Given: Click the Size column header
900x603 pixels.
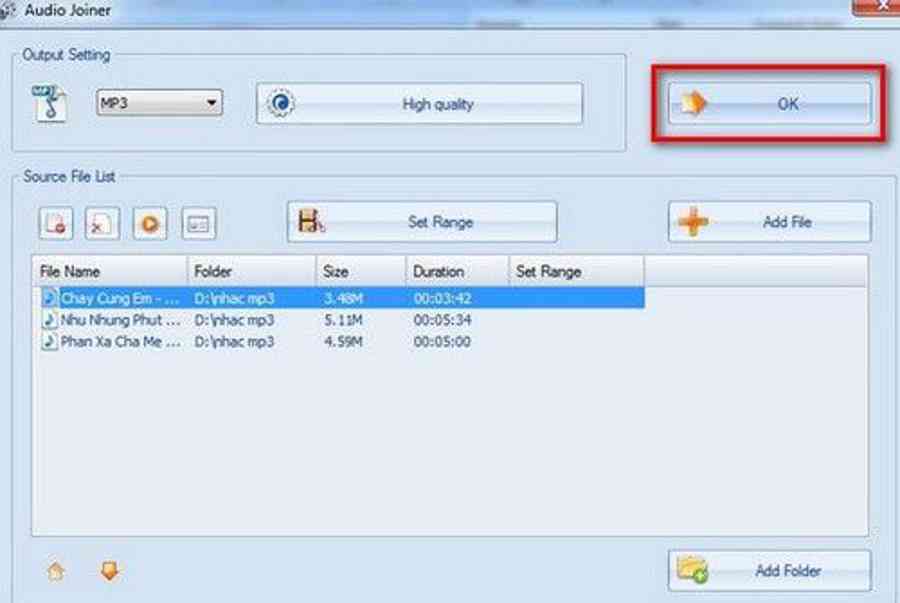Looking at the screenshot, I should pos(360,271).
